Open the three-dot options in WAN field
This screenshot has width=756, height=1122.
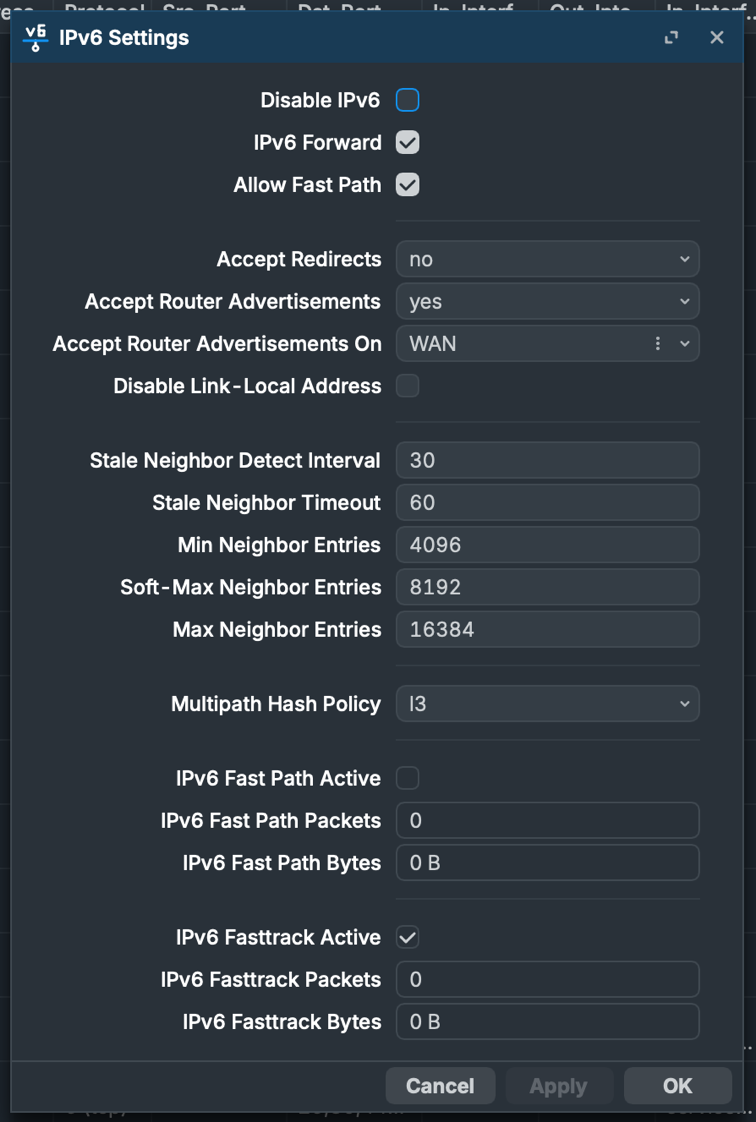point(657,344)
